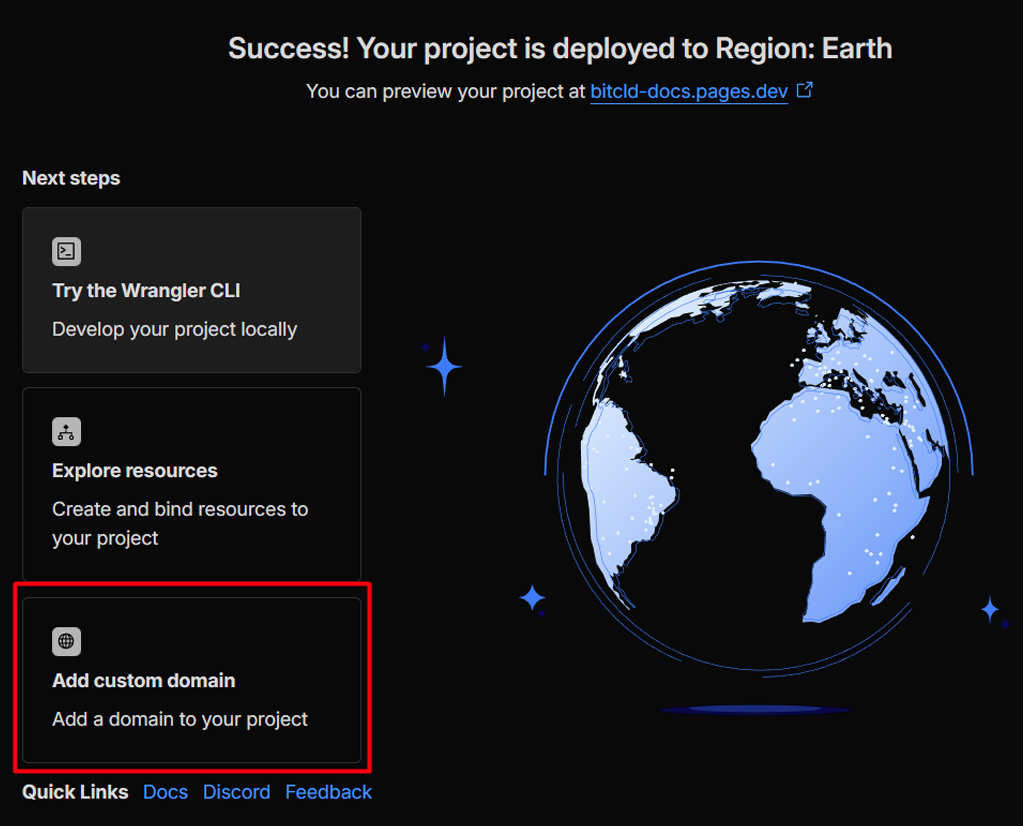The width and height of the screenshot is (1023, 826).
Task: Open the bitcld-docs.pages.dev preview link
Action: (688, 92)
